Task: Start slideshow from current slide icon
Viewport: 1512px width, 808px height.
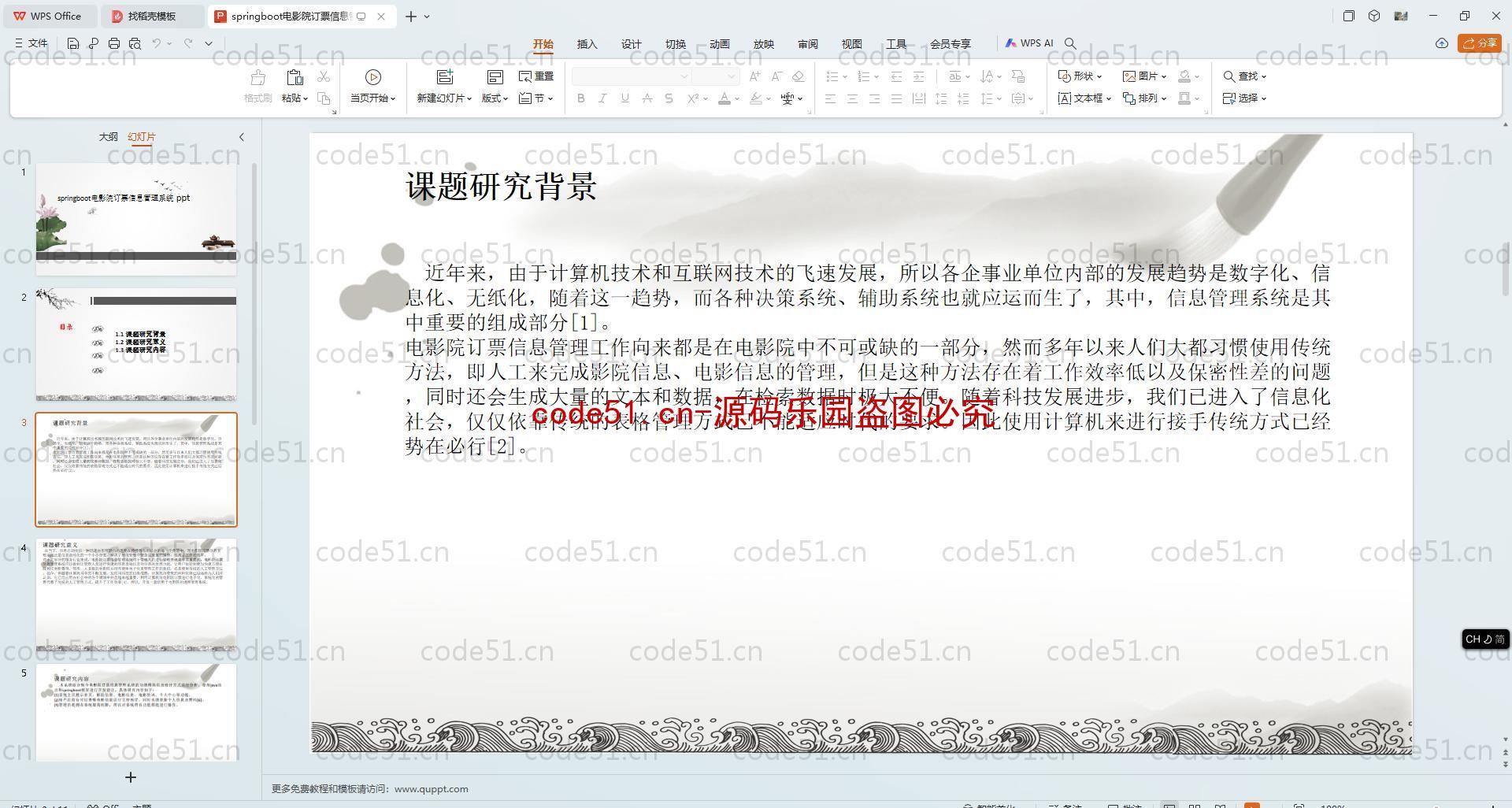Action: coord(373,77)
